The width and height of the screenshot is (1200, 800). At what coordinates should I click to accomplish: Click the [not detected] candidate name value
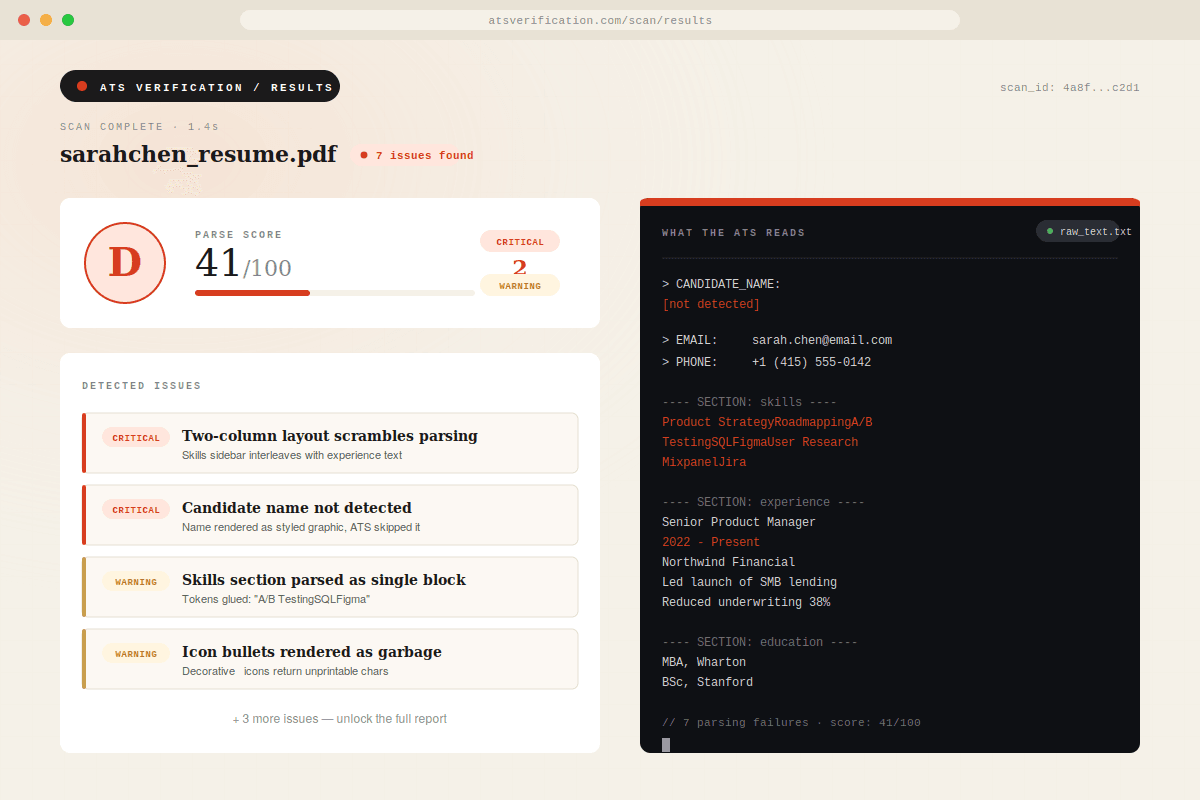(x=711, y=304)
